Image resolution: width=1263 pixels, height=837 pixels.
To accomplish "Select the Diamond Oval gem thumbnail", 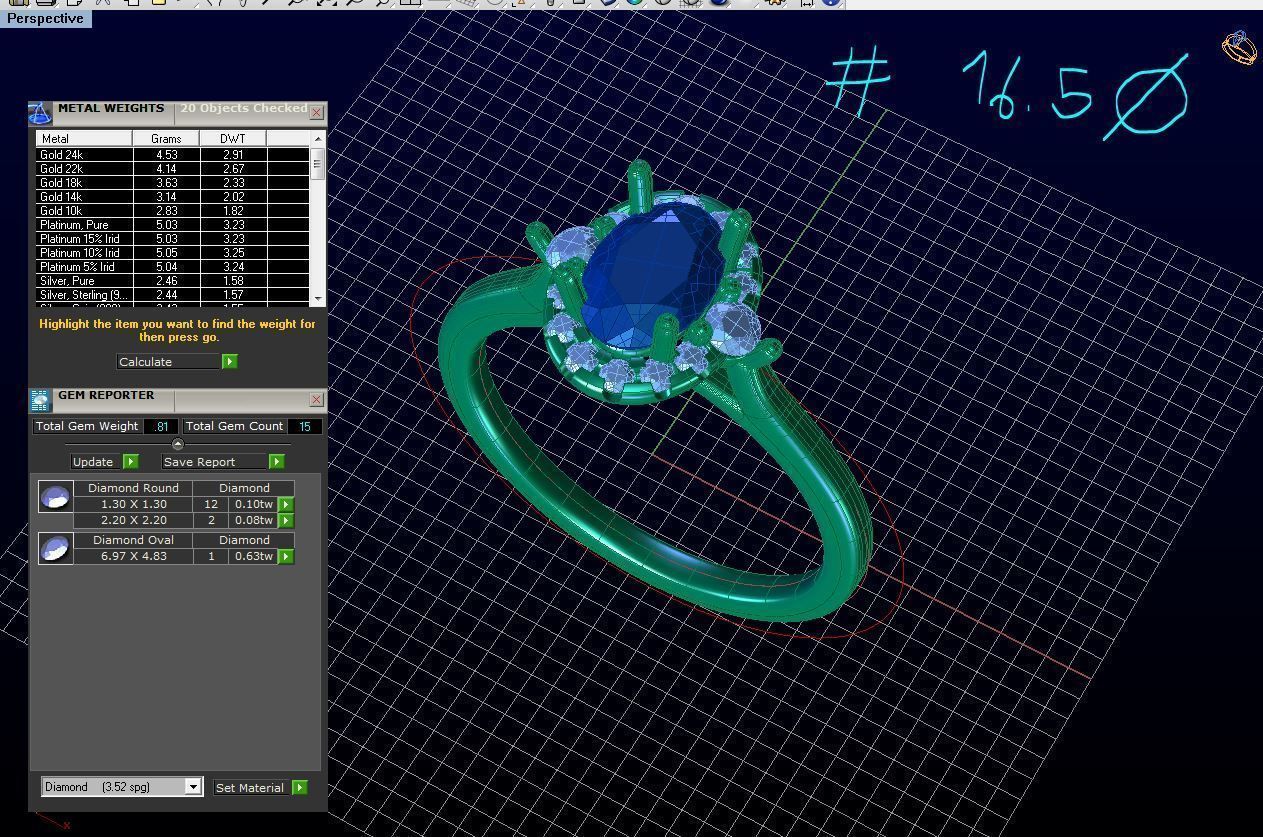I will pyautogui.click(x=55, y=548).
